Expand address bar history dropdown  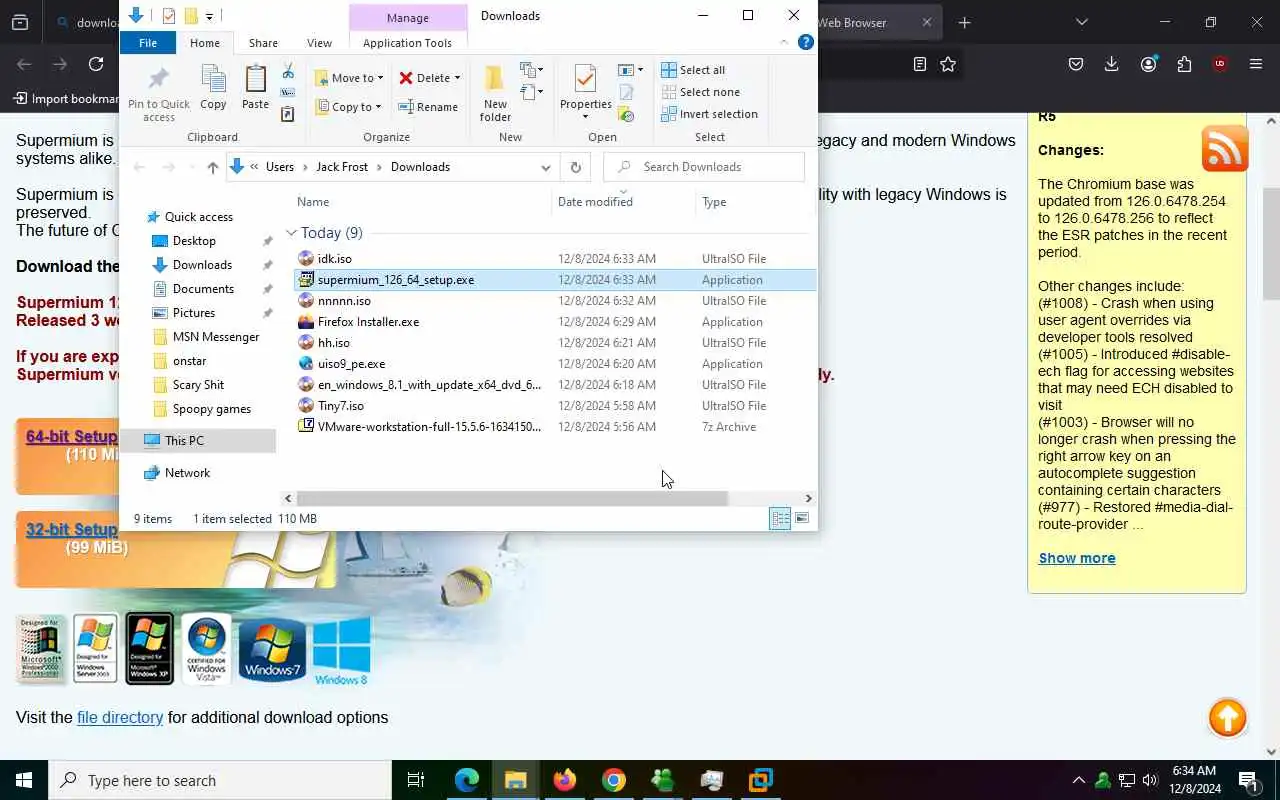(545, 167)
